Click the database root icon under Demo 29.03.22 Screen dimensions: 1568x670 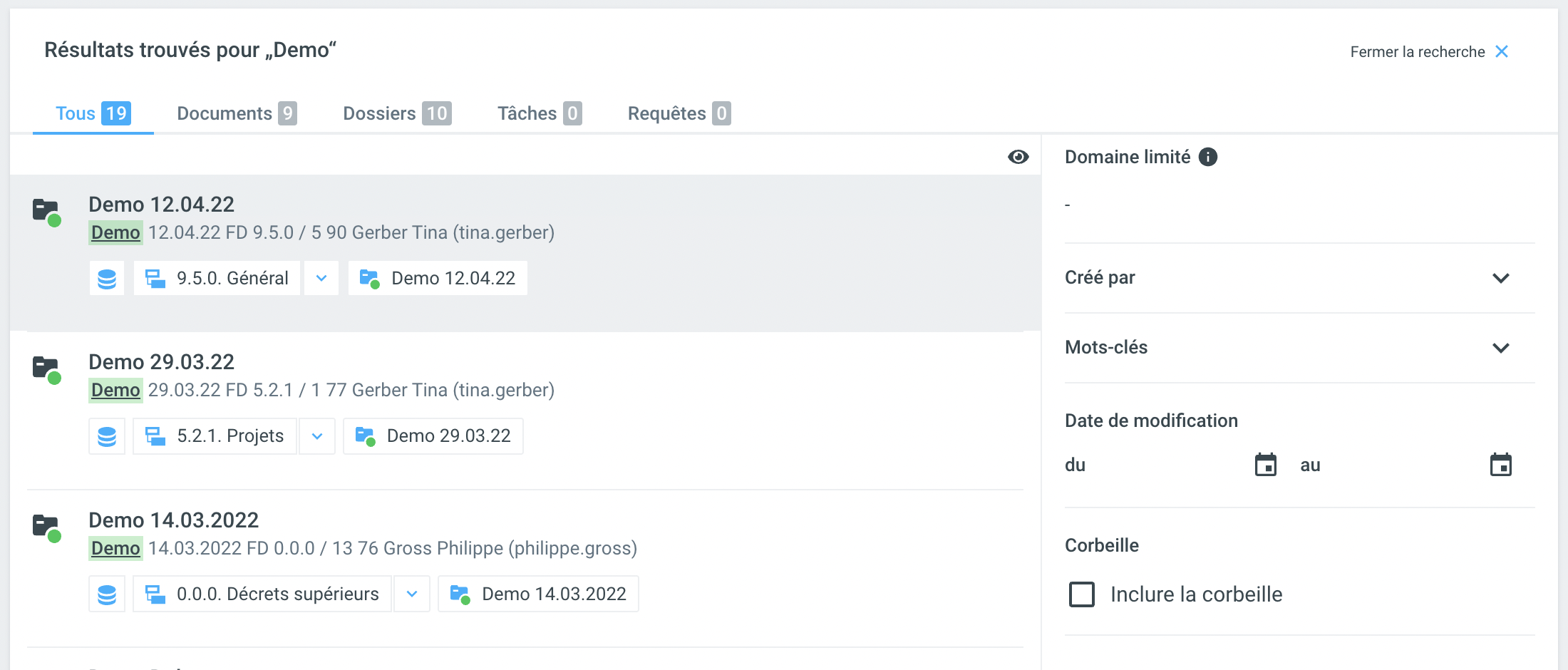click(107, 436)
